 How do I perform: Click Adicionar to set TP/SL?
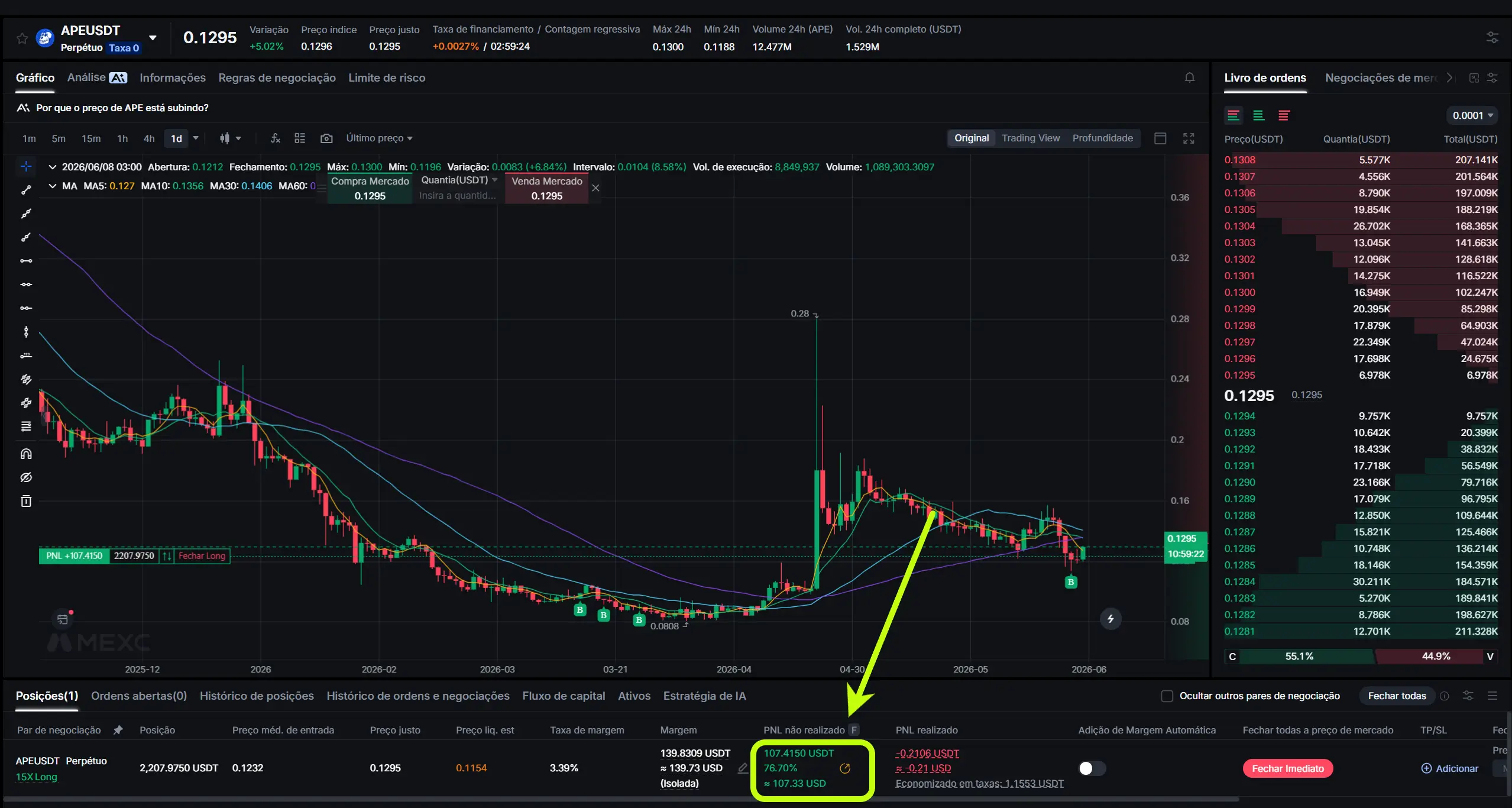1450,768
